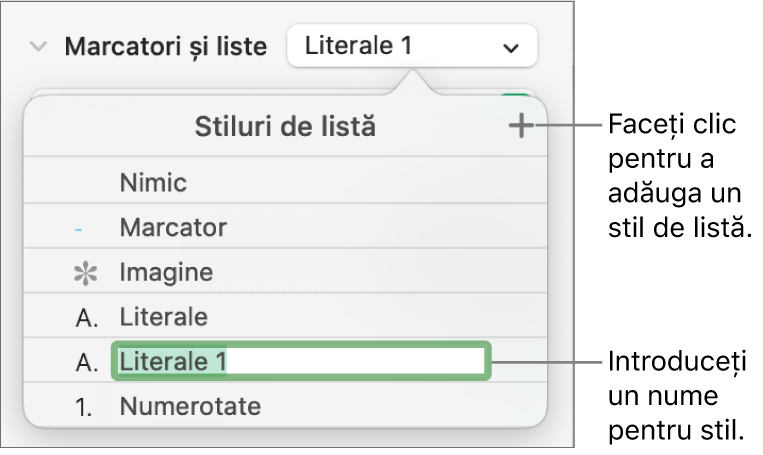Click the Marcatori și liste section label
763x455 pixels.
click(x=165, y=46)
